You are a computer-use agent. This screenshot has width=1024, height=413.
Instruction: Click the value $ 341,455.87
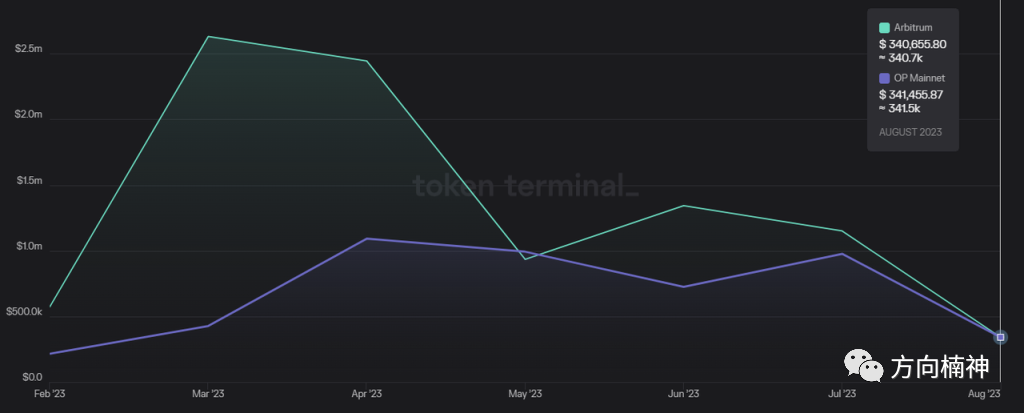pos(910,95)
